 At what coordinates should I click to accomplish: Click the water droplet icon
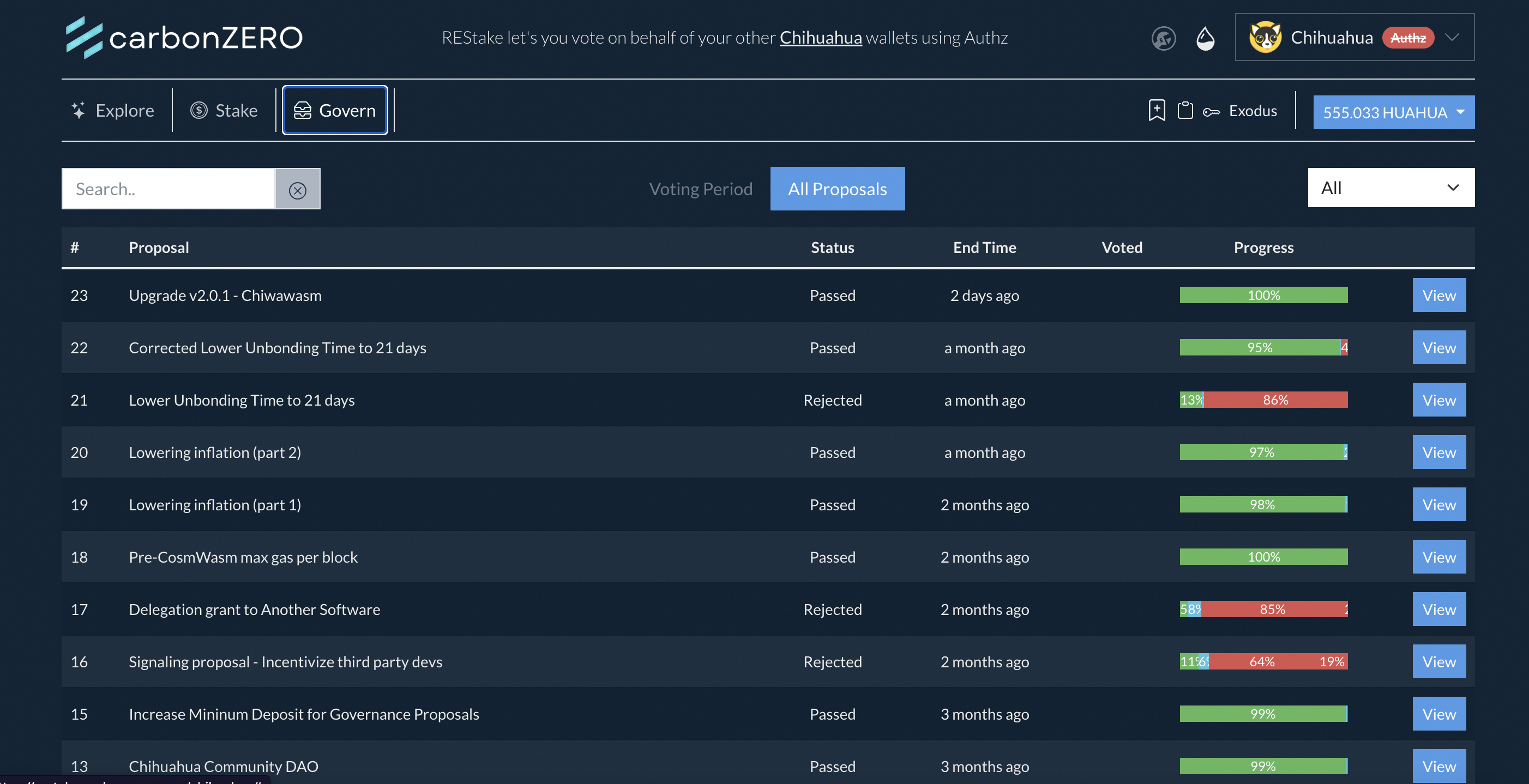[x=1205, y=39]
